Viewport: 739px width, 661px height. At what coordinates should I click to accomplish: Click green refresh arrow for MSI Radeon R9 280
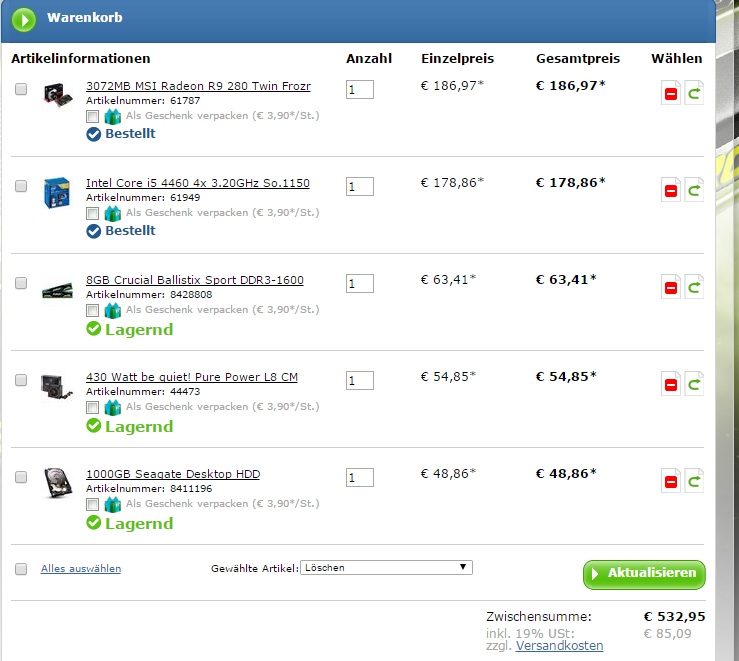click(x=694, y=93)
